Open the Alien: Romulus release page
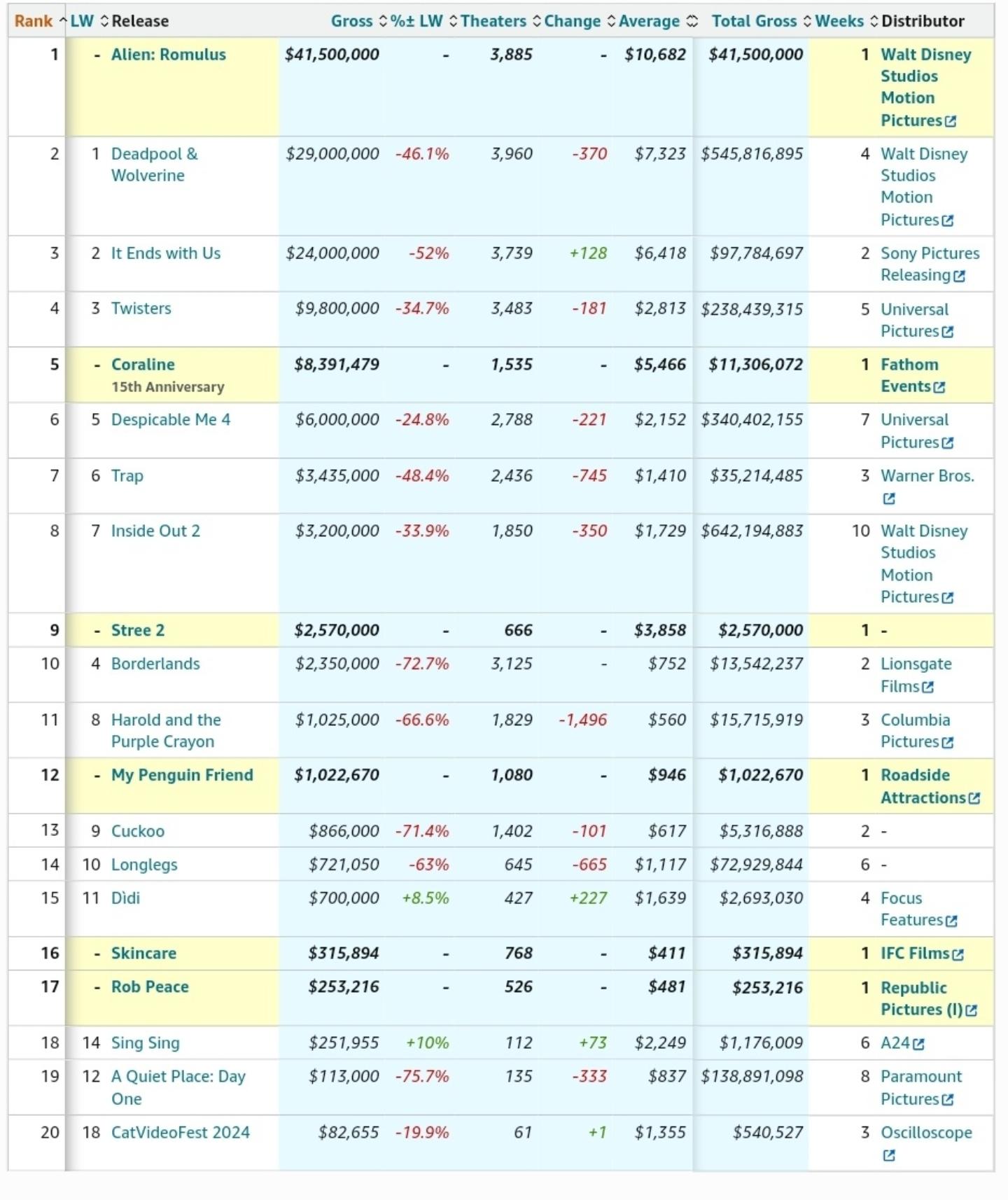This screenshot has height=1200, width=1008. click(169, 55)
